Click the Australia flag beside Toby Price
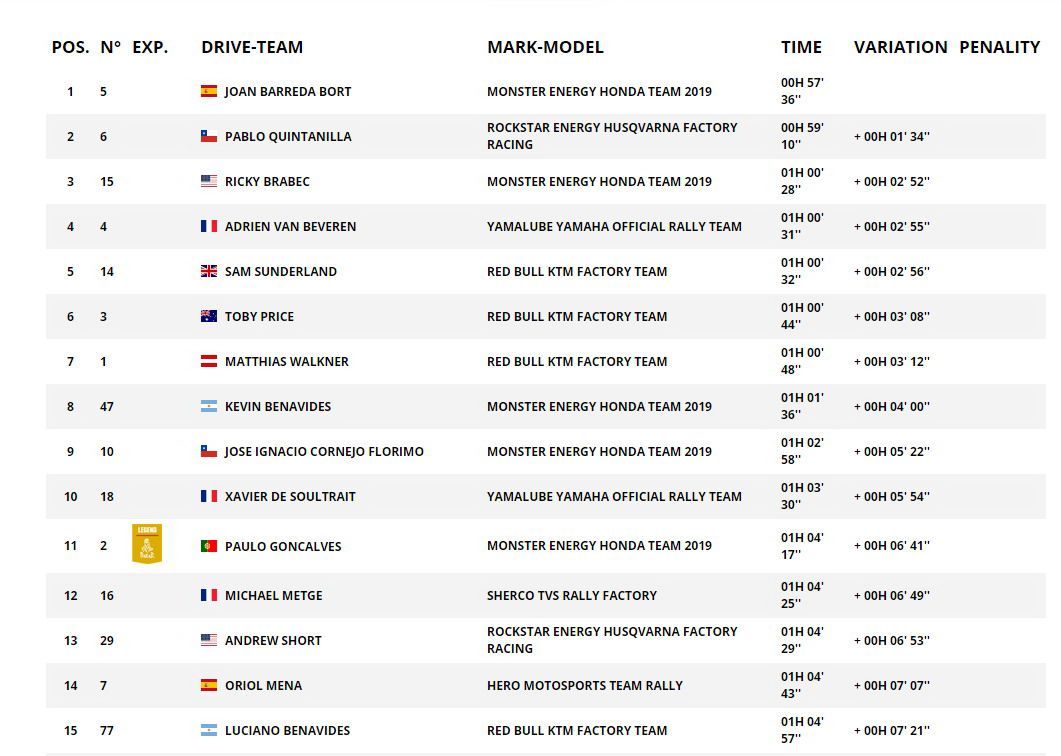Image resolution: width=1061 pixels, height=756 pixels. tap(209, 316)
